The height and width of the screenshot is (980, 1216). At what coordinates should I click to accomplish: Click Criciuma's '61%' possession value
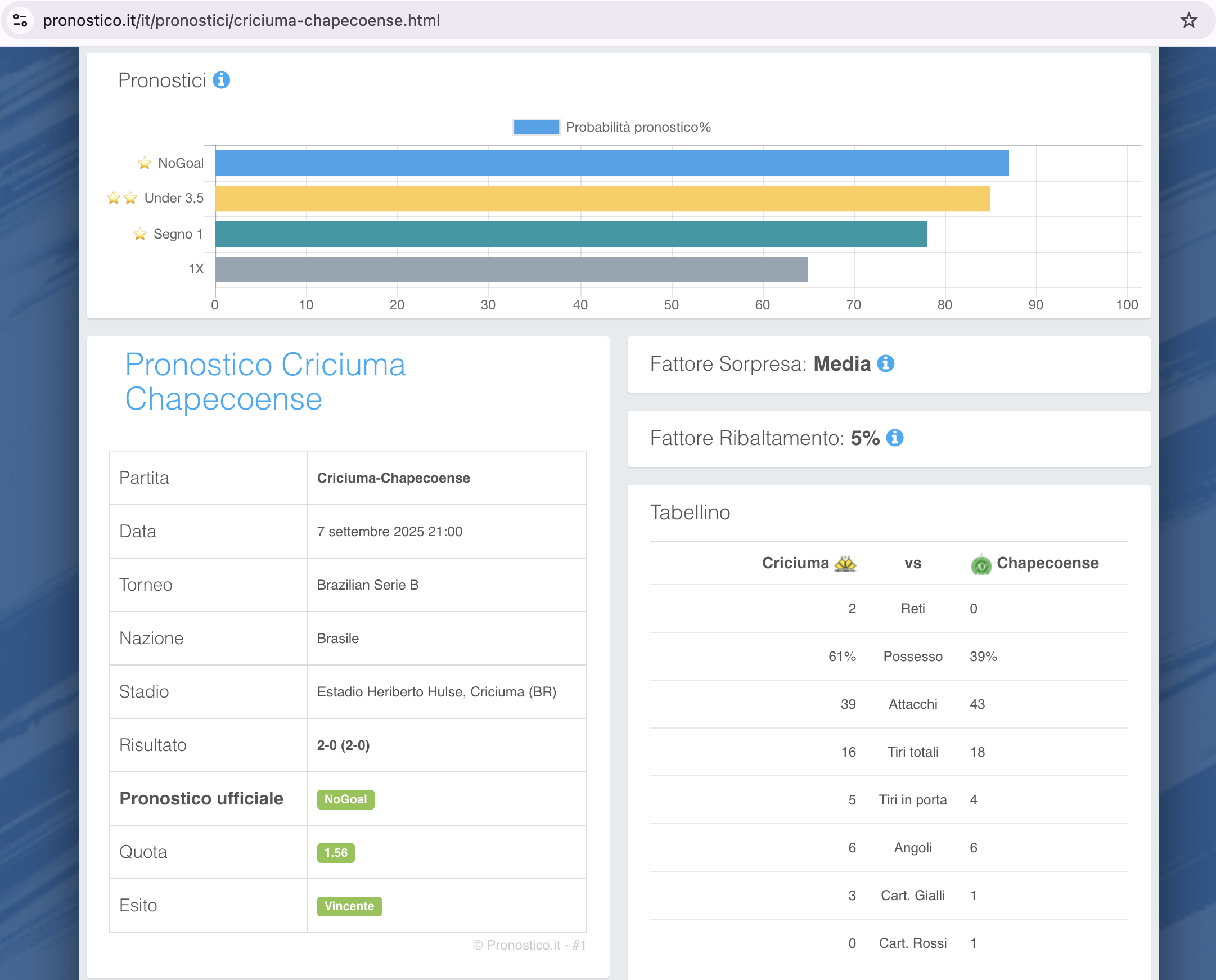[x=842, y=657]
